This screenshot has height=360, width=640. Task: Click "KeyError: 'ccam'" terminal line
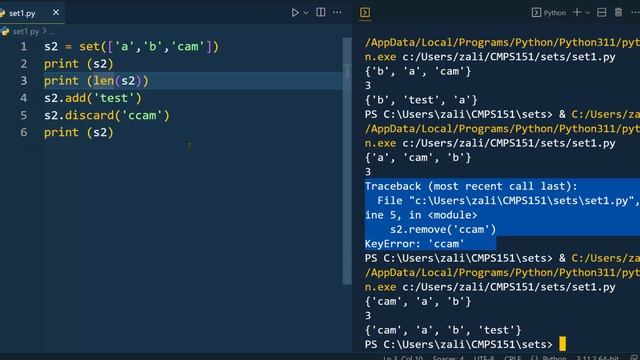(x=414, y=244)
